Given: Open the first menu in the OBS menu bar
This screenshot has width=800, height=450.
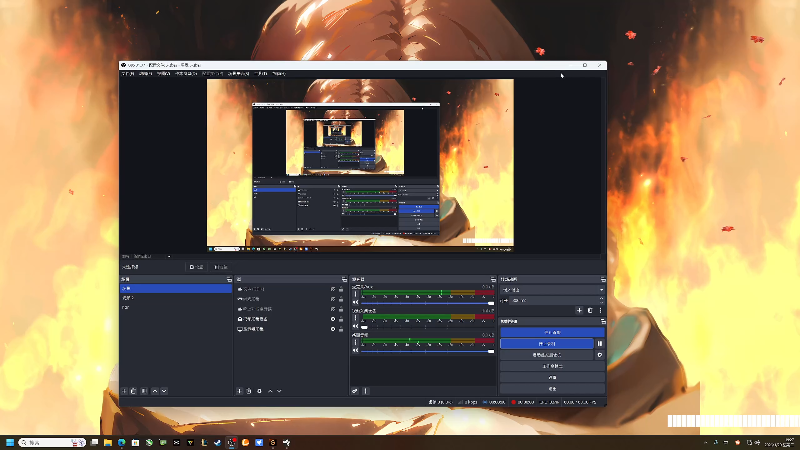Looking at the screenshot, I should pos(128,74).
